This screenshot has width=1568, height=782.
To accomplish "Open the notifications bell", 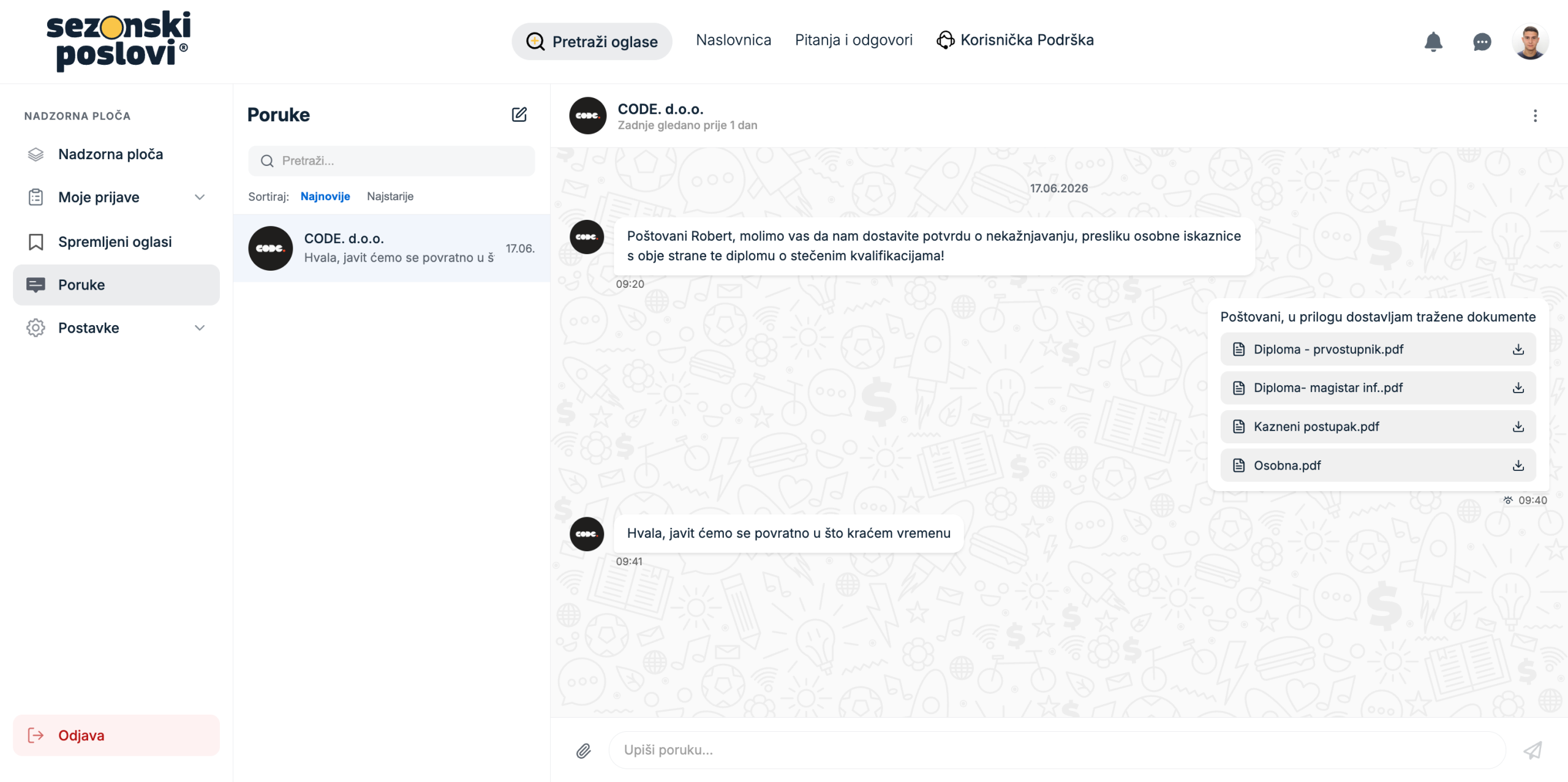I will (x=1433, y=42).
